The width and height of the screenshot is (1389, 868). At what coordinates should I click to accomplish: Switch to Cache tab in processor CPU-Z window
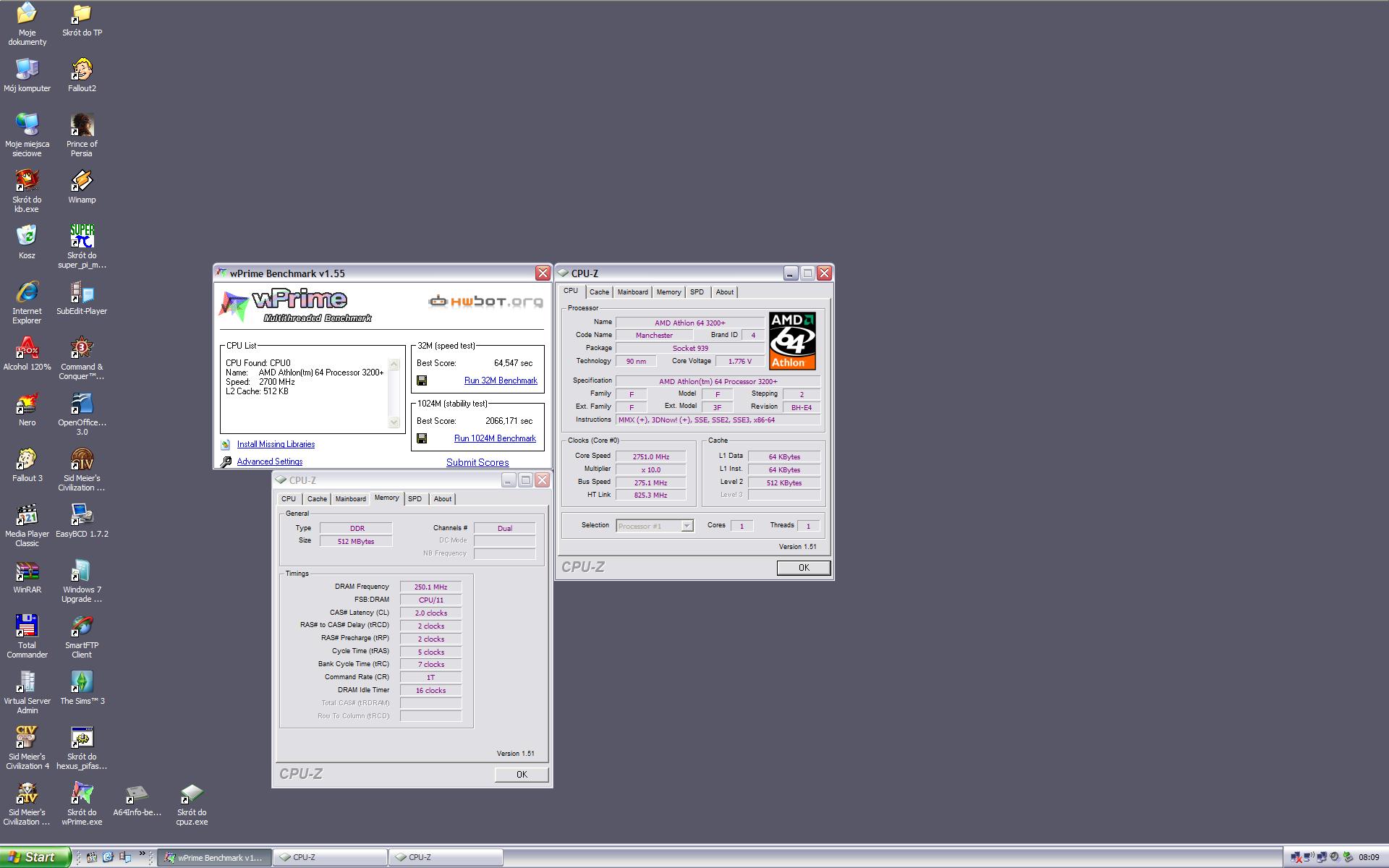coord(599,292)
